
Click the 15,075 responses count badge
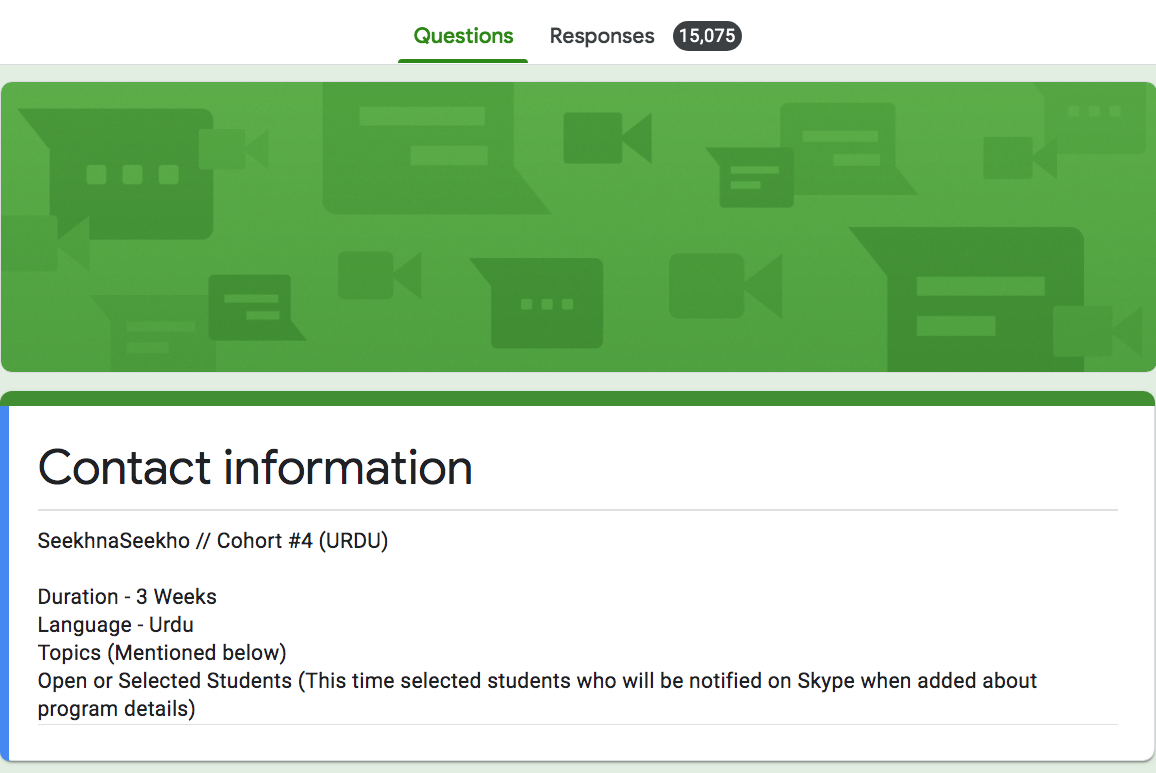(x=707, y=36)
